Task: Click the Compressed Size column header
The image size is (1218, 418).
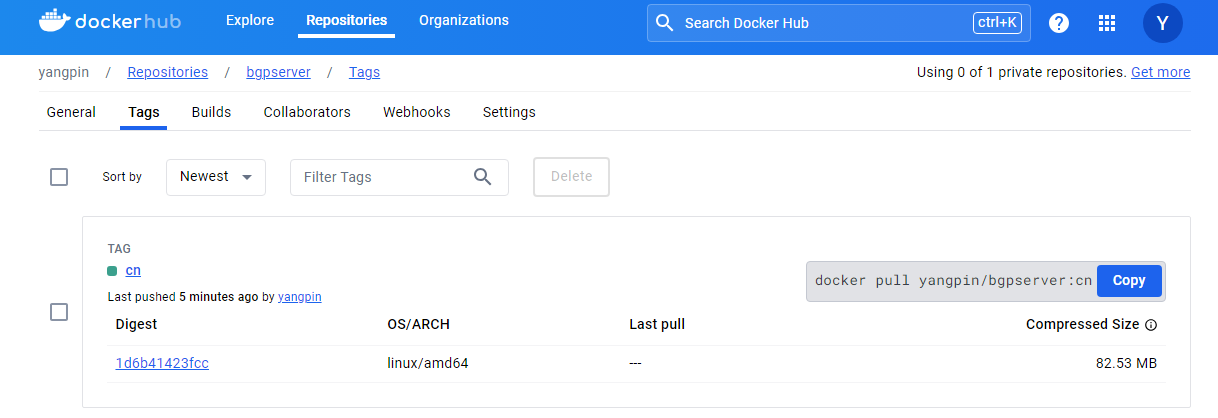Action: click(x=1082, y=324)
